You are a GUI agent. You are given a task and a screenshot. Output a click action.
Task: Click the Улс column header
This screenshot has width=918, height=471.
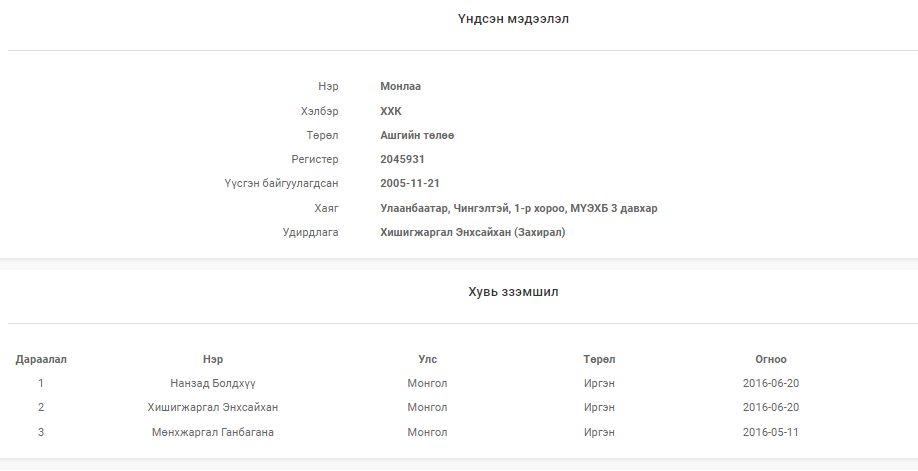coord(427,359)
